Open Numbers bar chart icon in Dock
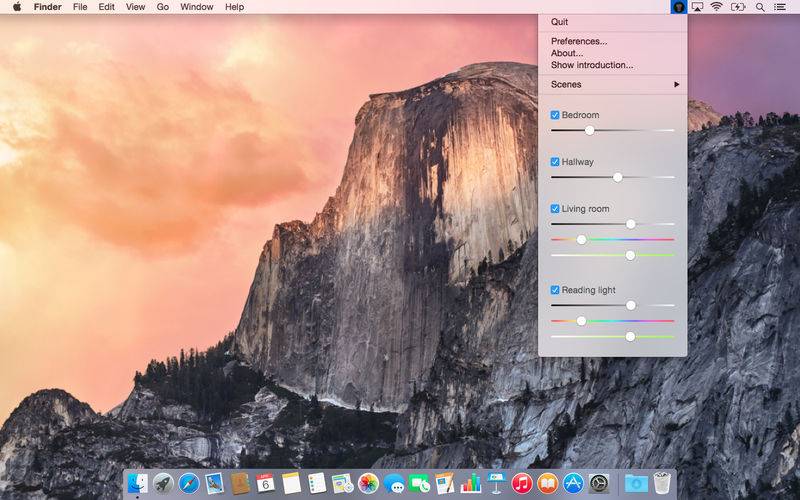The image size is (800, 500). [x=470, y=483]
